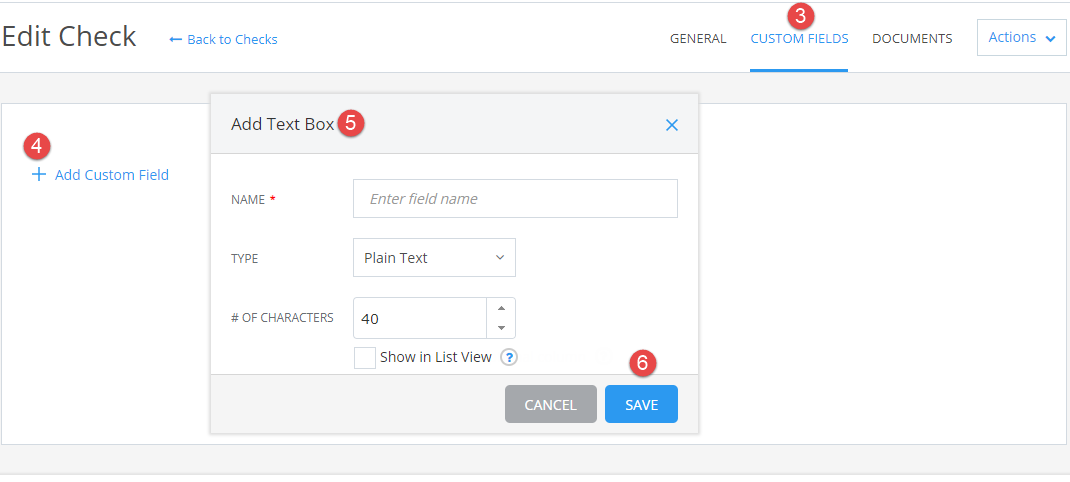The height and width of the screenshot is (482, 1070).
Task: Click the NAME field label
Action: click(x=248, y=199)
